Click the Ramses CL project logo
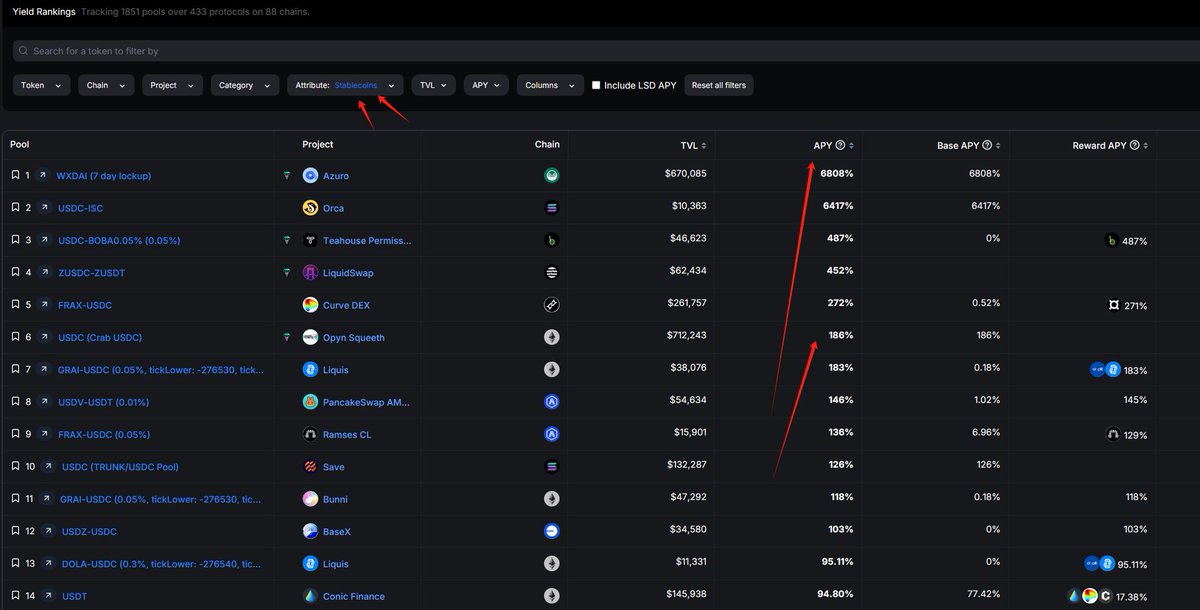1200x610 pixels. pos(310,434)
